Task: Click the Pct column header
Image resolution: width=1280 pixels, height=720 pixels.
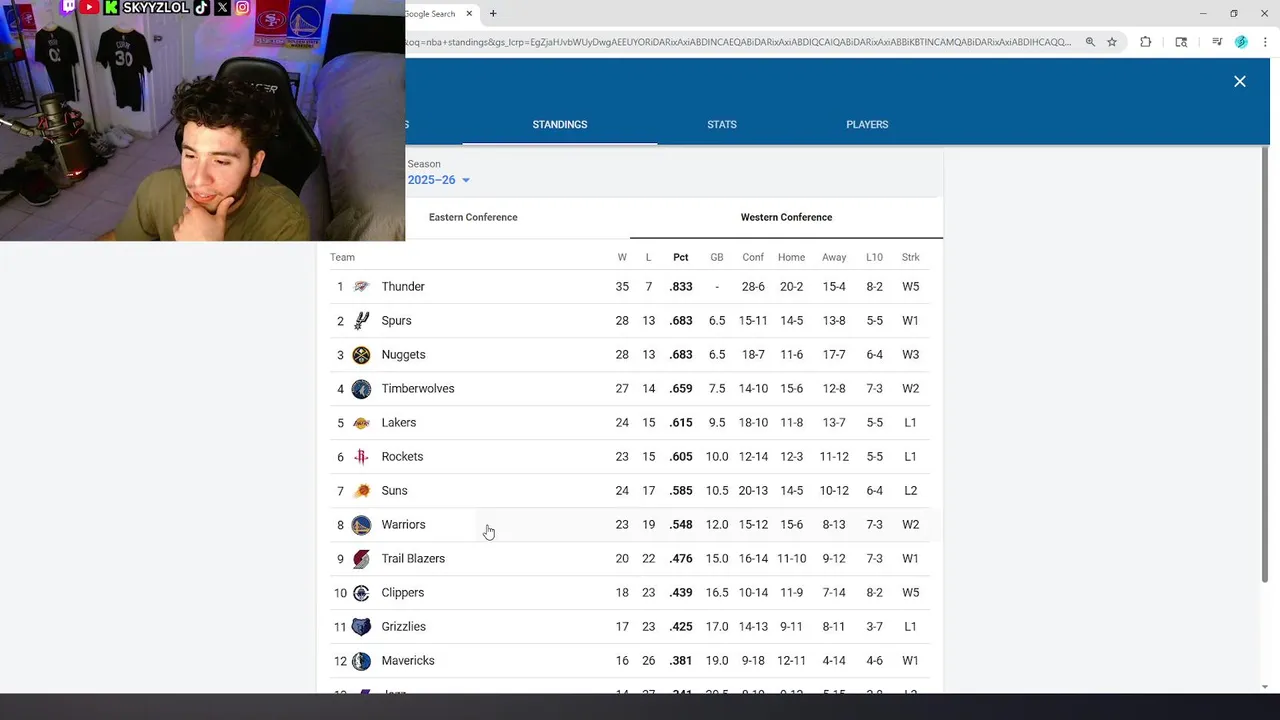Action: [x=681, y=258]
